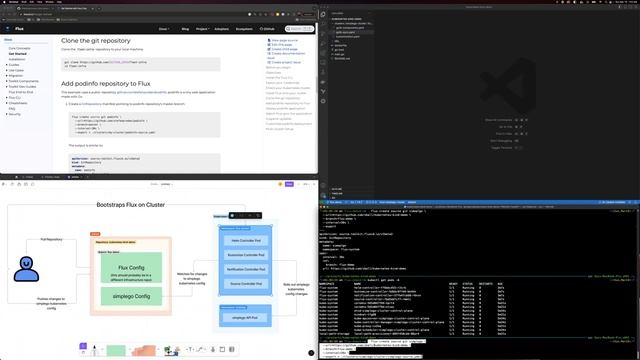Open the GitHub link in the Flux navbar
The image size is (640, 360).
267,29
